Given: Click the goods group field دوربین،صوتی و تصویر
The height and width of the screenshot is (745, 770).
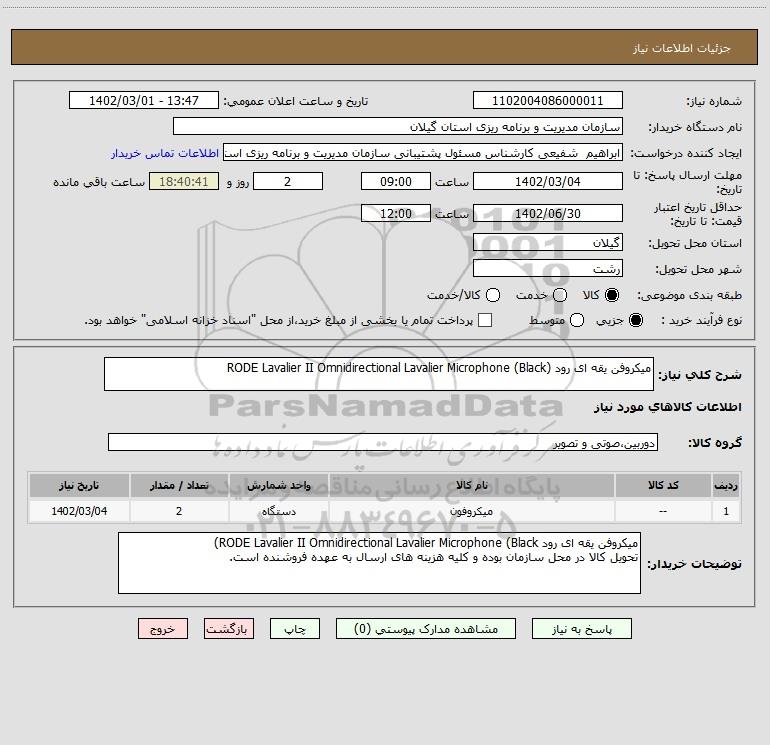Looking at the screenshot, I should 383,442.
